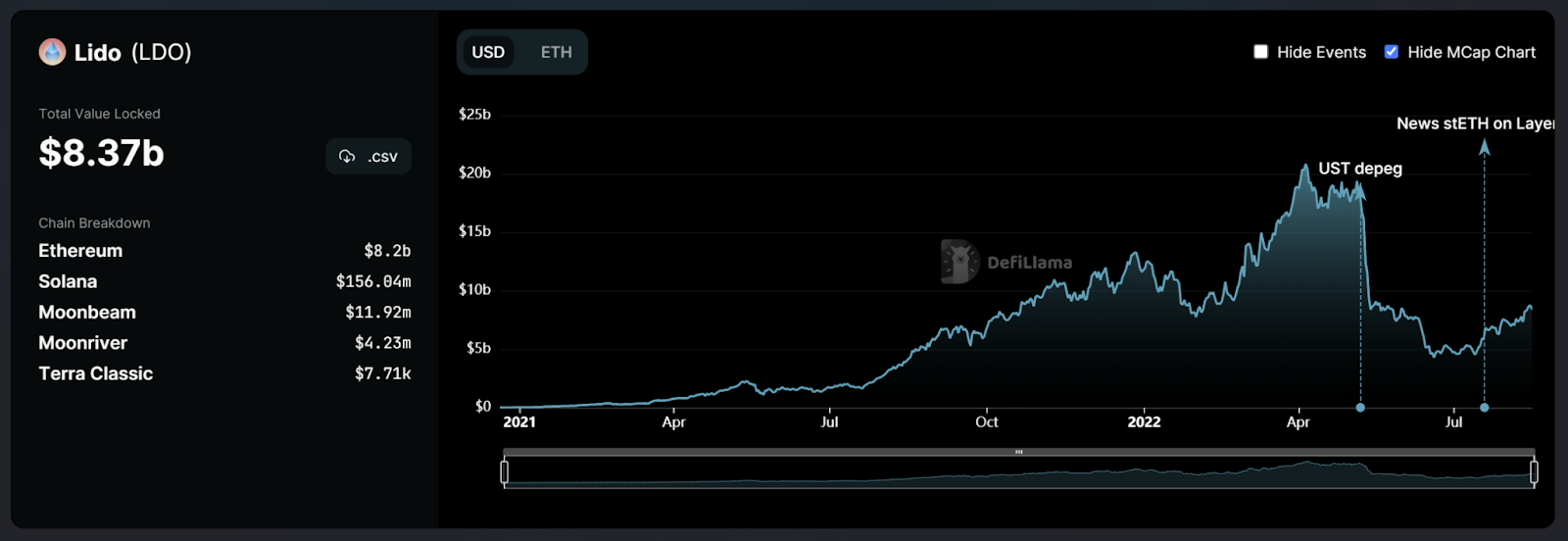
Task: Click the cloud download icon in the .csv button
Action: click(x=347, y=157)
